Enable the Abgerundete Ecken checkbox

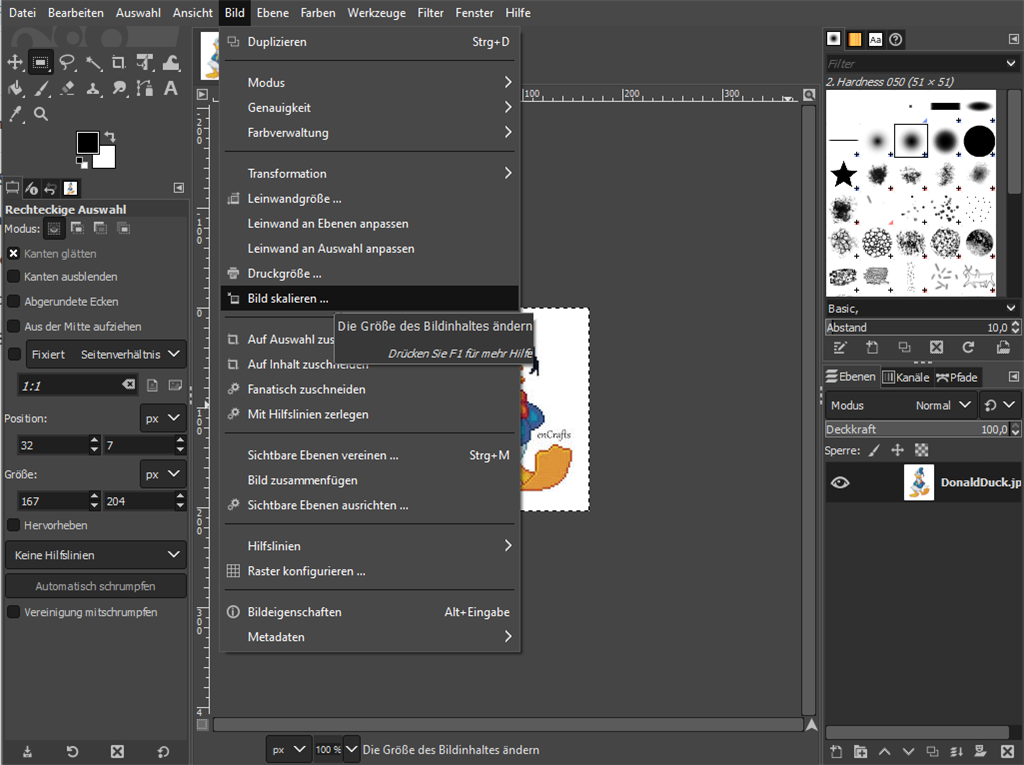[x=14, y=301]
